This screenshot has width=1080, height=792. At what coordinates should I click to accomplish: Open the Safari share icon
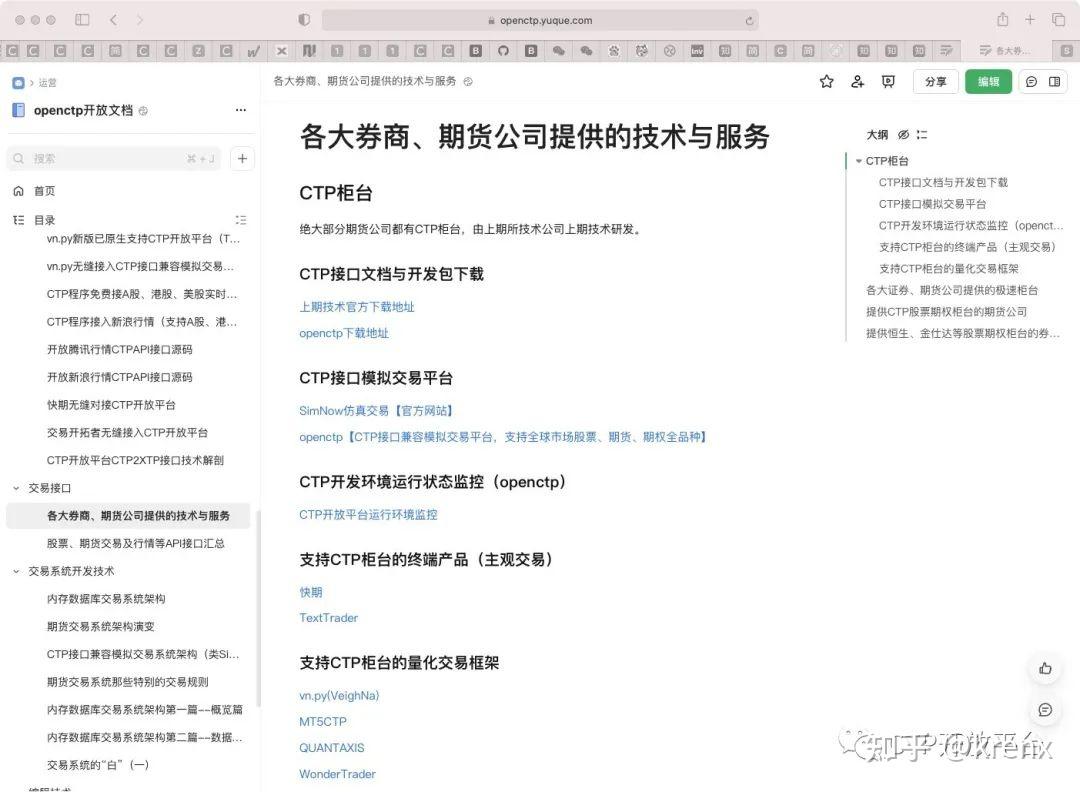1003,20
